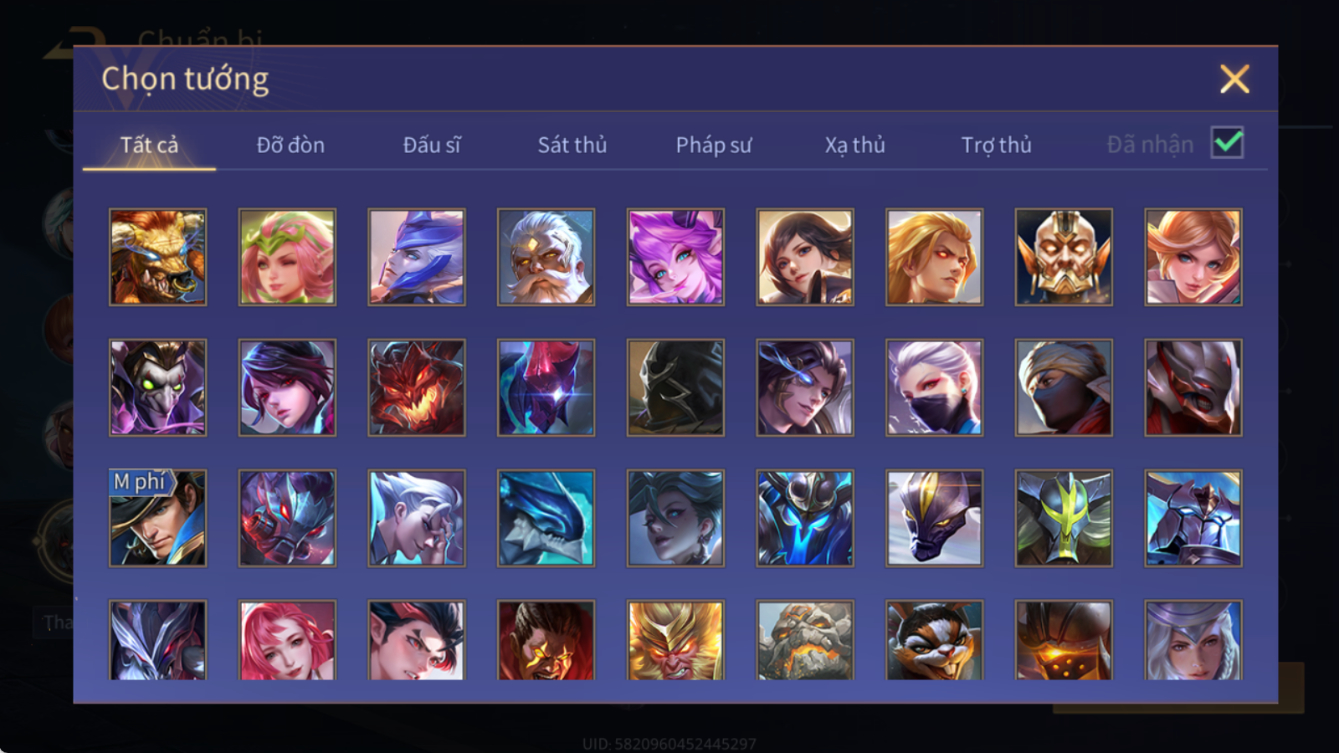
Task: Pick the white-bearded old man hero
Action: (546, 257)
